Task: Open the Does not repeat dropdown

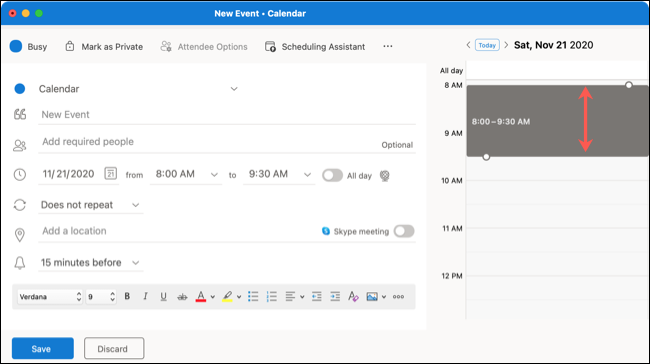Action: pyautogui.click(x=90, y=205)
